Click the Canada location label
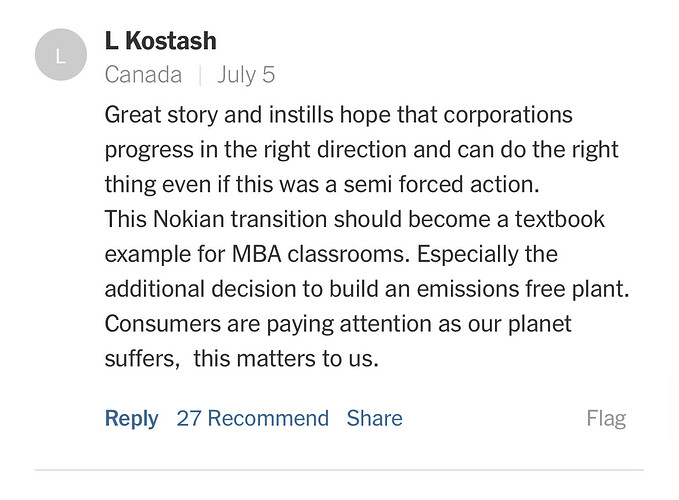 click(143, 75)
